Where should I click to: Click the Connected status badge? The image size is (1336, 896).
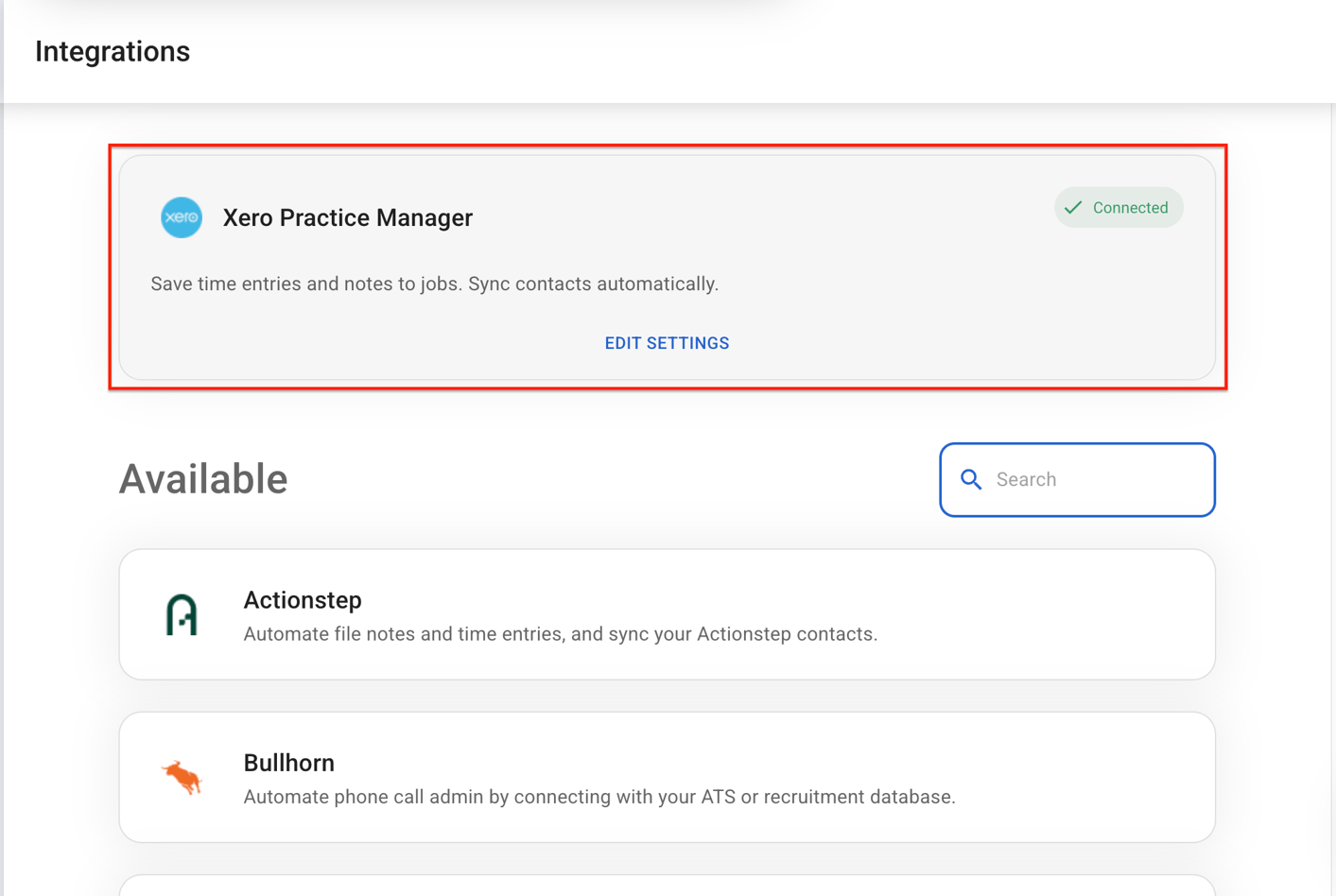(x=1119, y=207)
